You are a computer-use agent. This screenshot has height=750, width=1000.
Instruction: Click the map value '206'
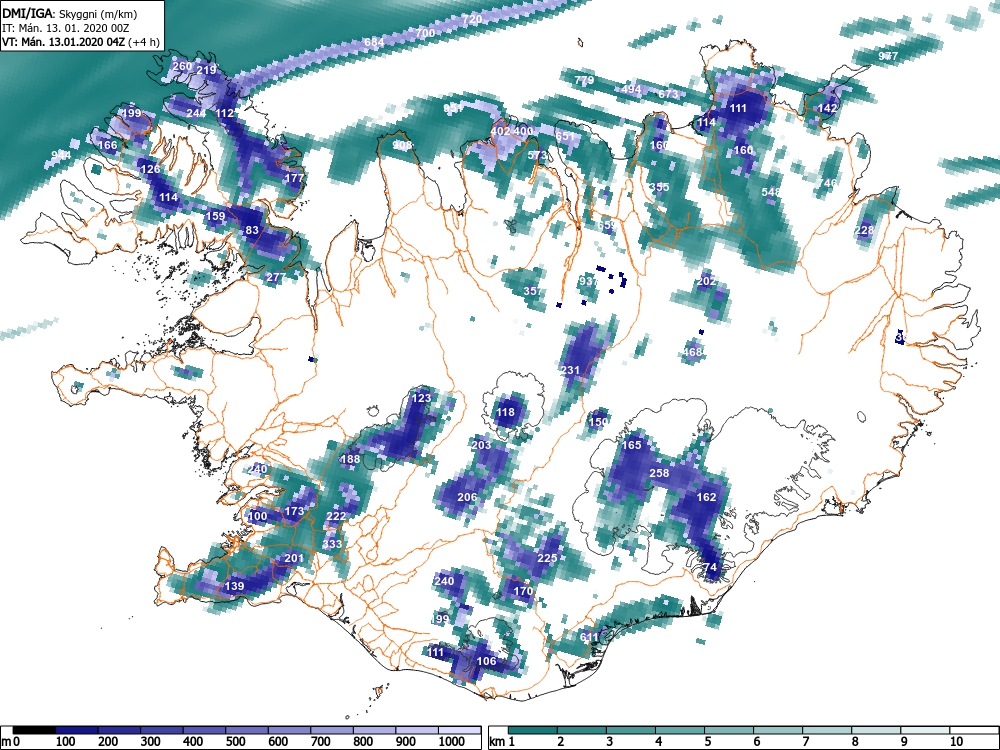click(467, 497)
